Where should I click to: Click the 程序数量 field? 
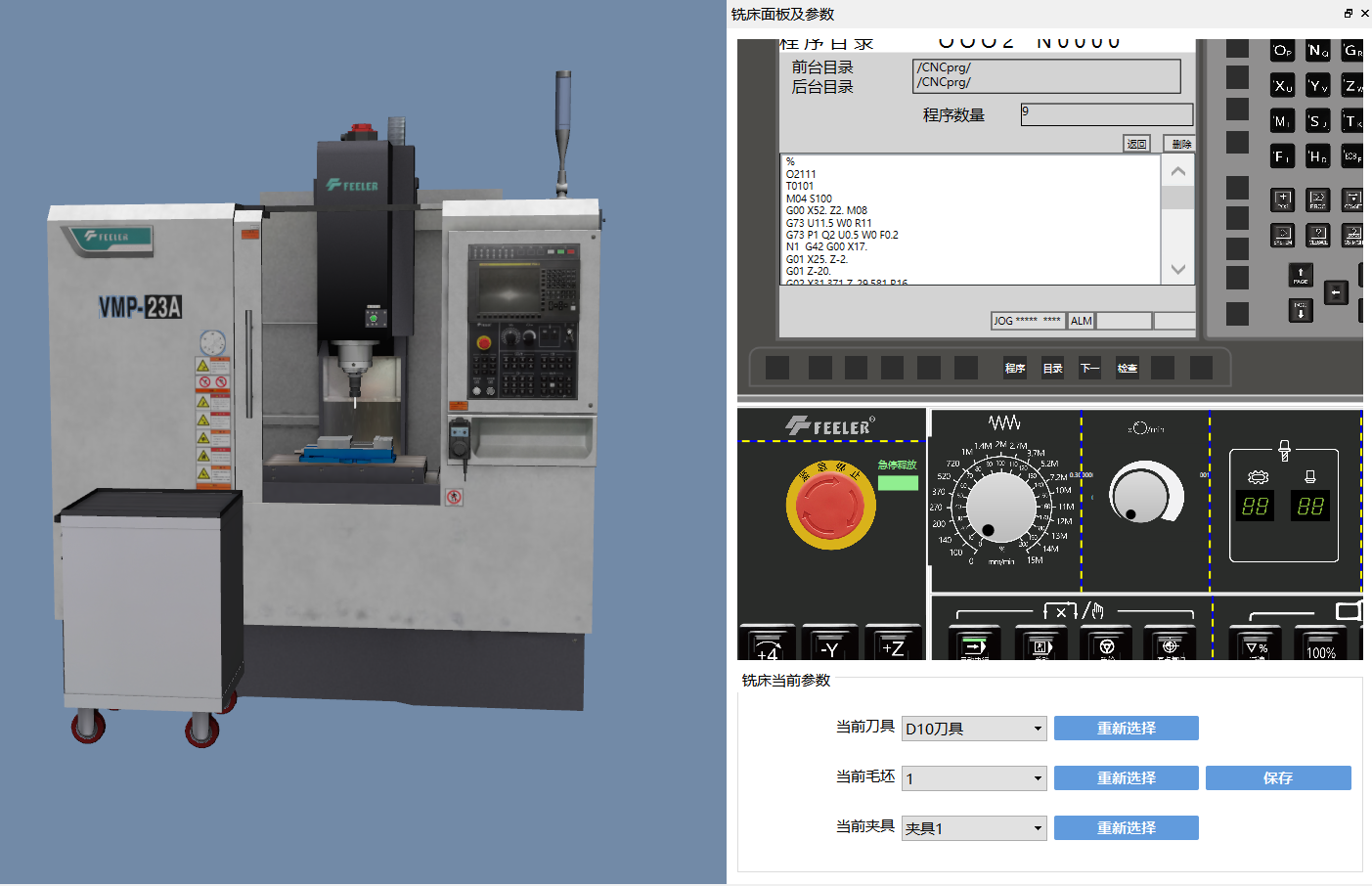click(1107, 114)
